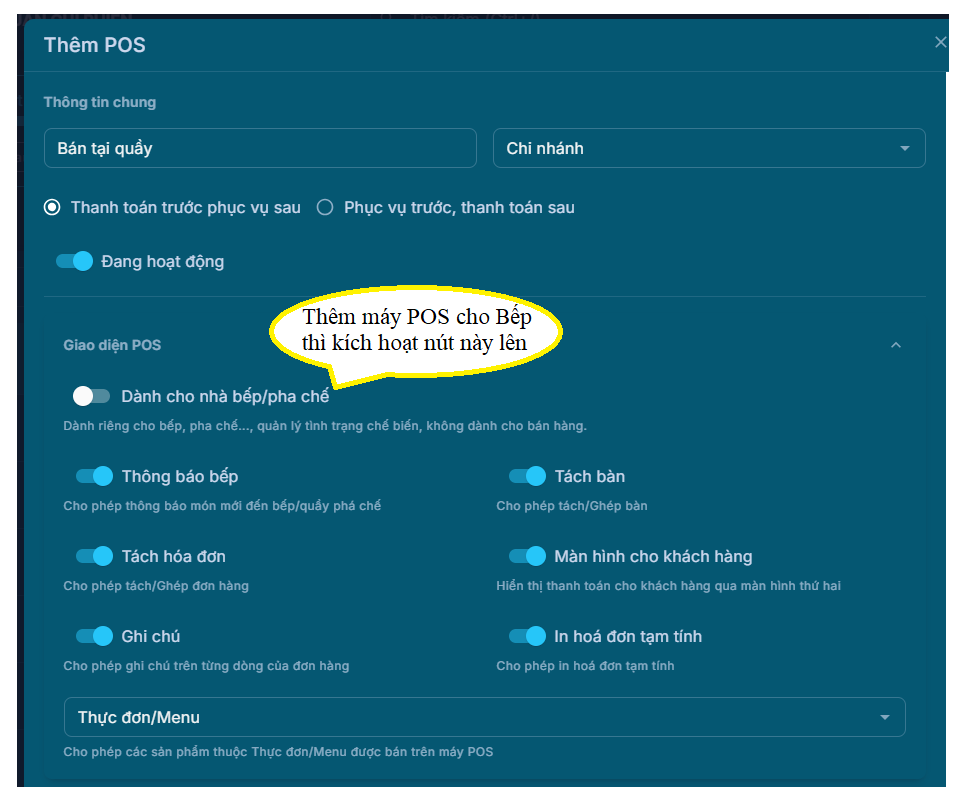Image resolution: width=959 pixels, height=795 pixels.
Task: Close the Thêm POS dialog
Action: tap(940, 42)
